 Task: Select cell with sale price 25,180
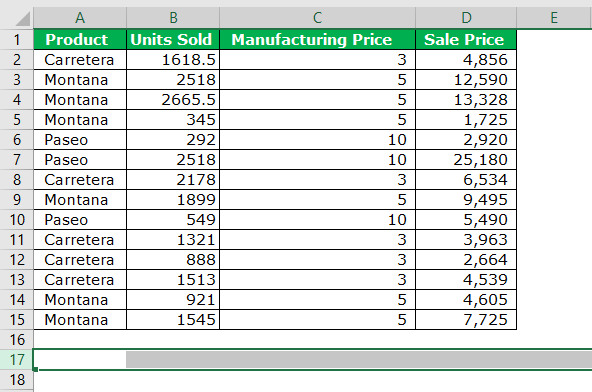point(466,160)
